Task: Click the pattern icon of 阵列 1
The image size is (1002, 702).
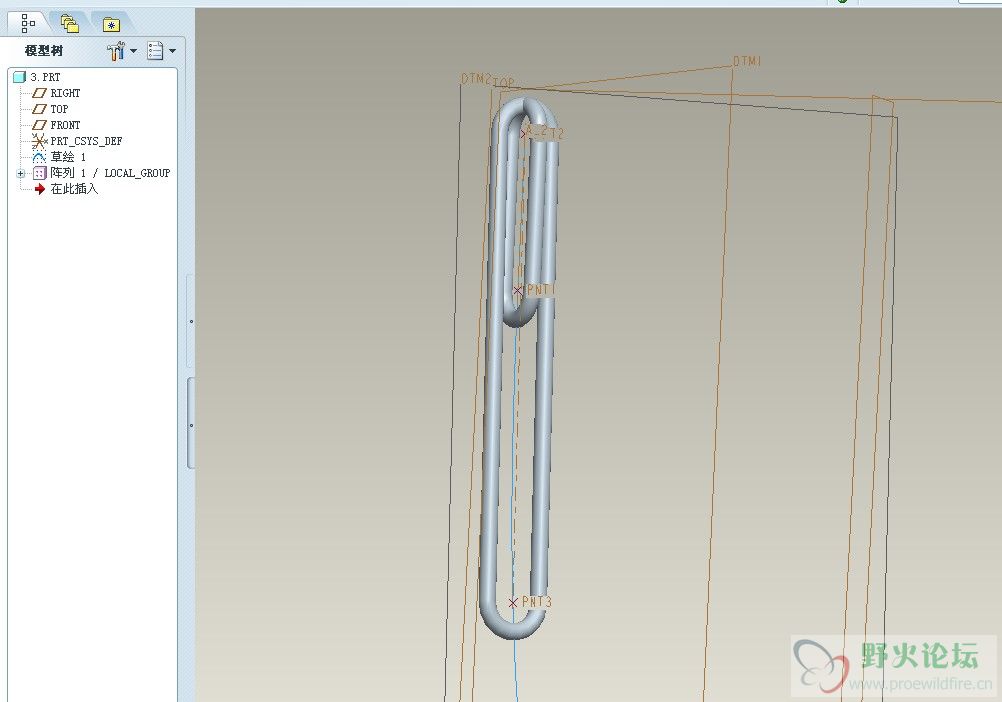Action: click(x=40, y=172)
